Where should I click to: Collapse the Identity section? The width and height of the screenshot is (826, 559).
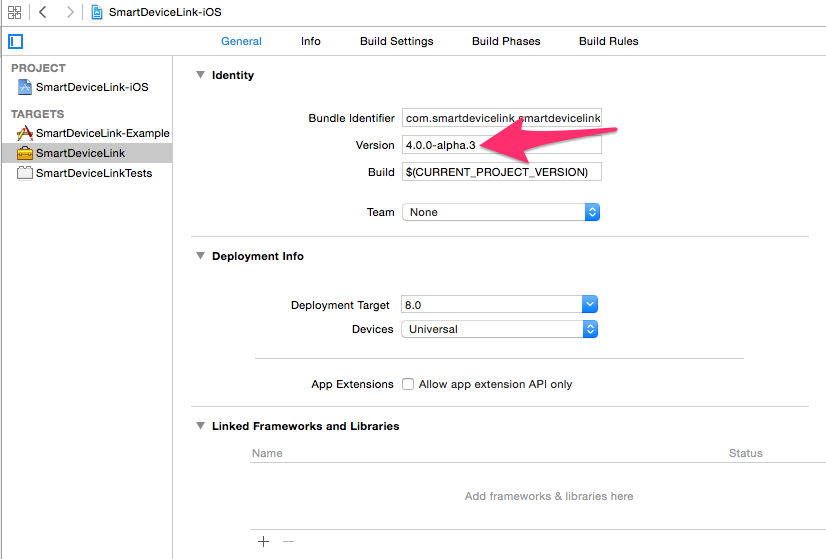[200, 75]
